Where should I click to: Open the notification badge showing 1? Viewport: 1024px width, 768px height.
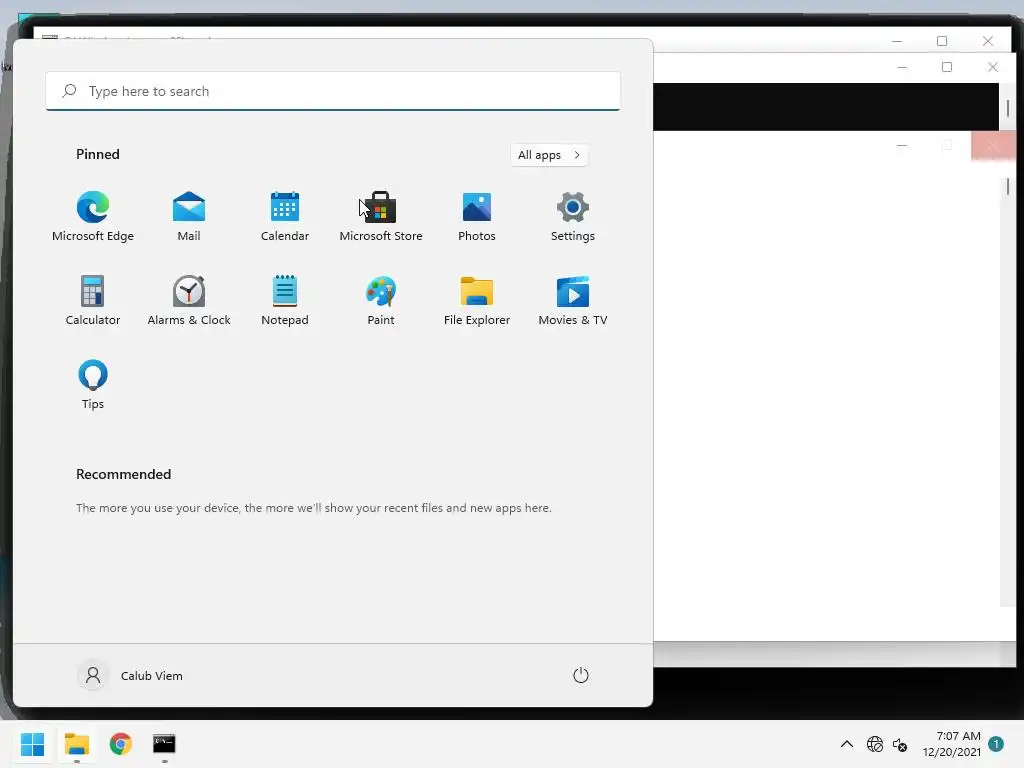tap(996, 743)
